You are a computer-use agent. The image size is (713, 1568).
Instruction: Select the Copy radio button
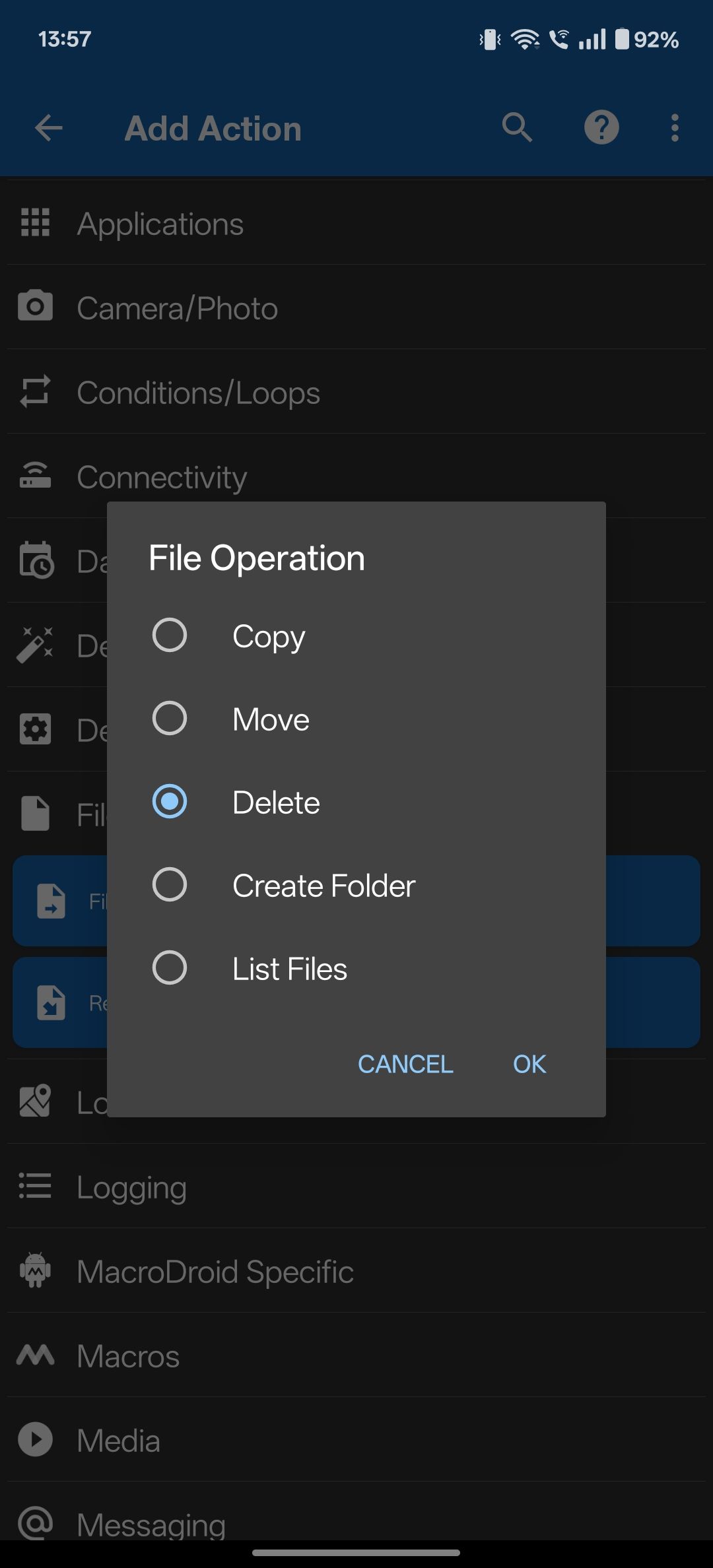pyautogui.click(x=170, y=635)
